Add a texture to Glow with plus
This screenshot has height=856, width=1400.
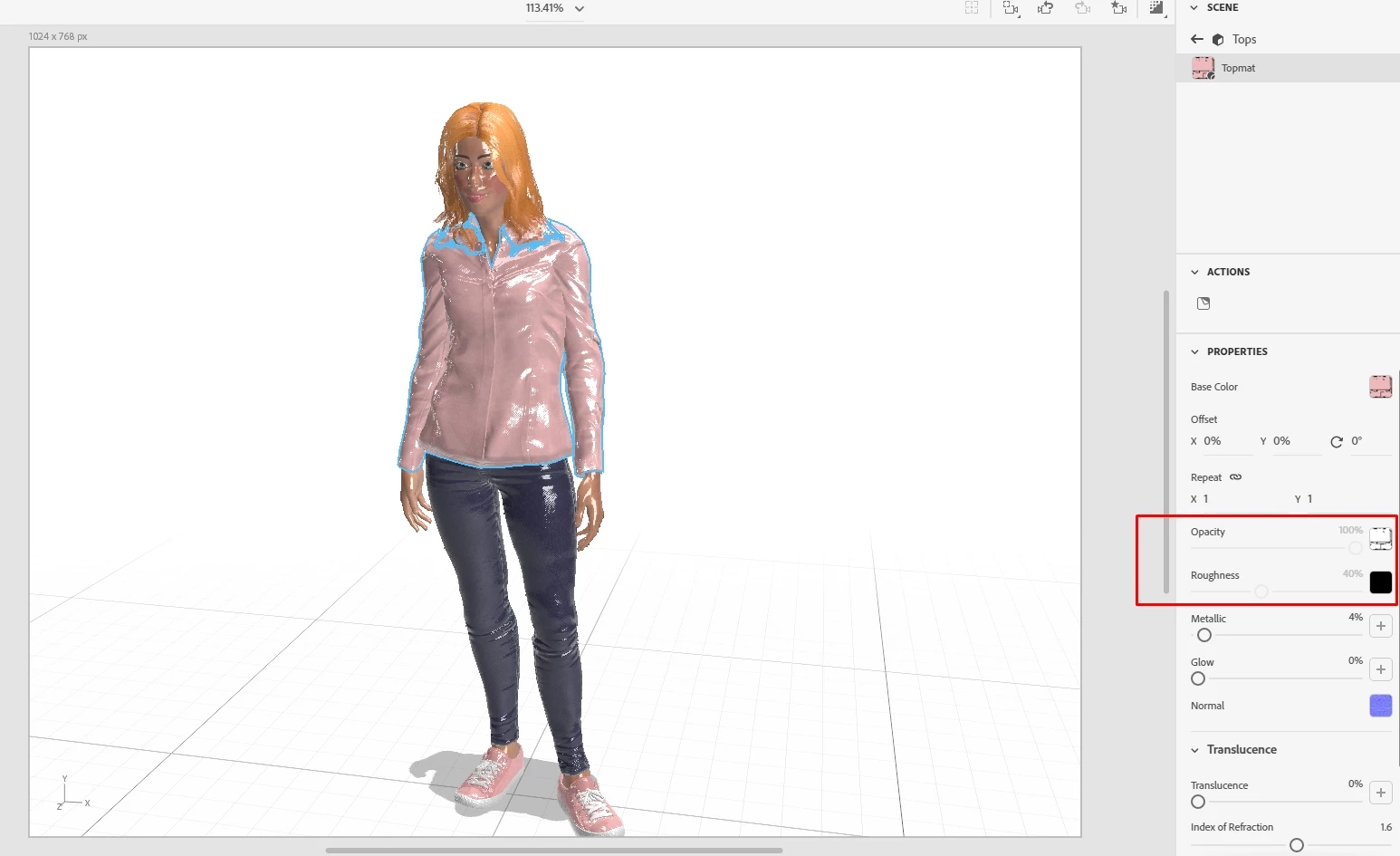pyautogui.click(x=1380, y=669)
